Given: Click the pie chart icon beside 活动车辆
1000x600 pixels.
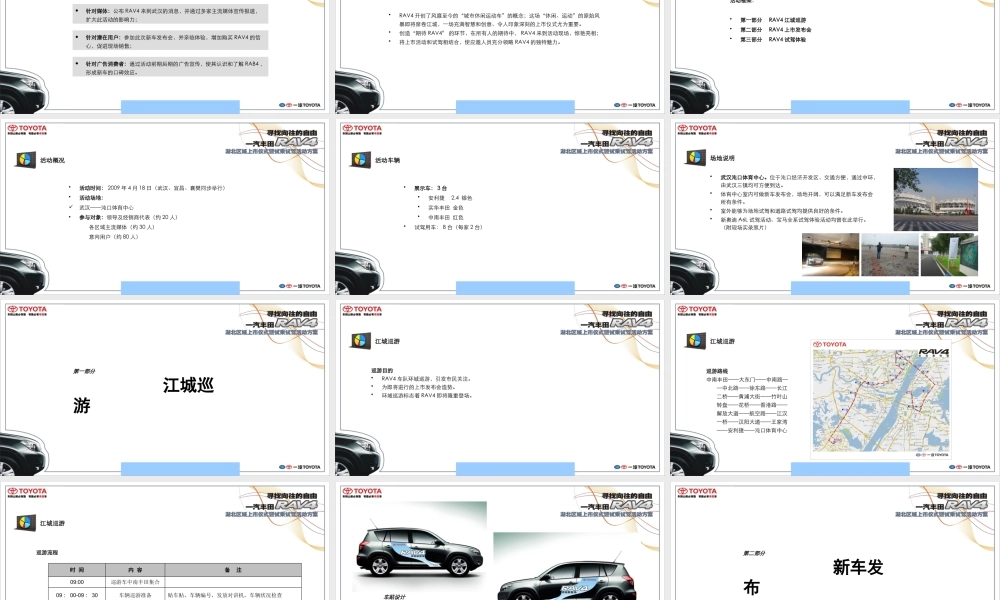Looking at the screenshot, I should pos(360,160).
